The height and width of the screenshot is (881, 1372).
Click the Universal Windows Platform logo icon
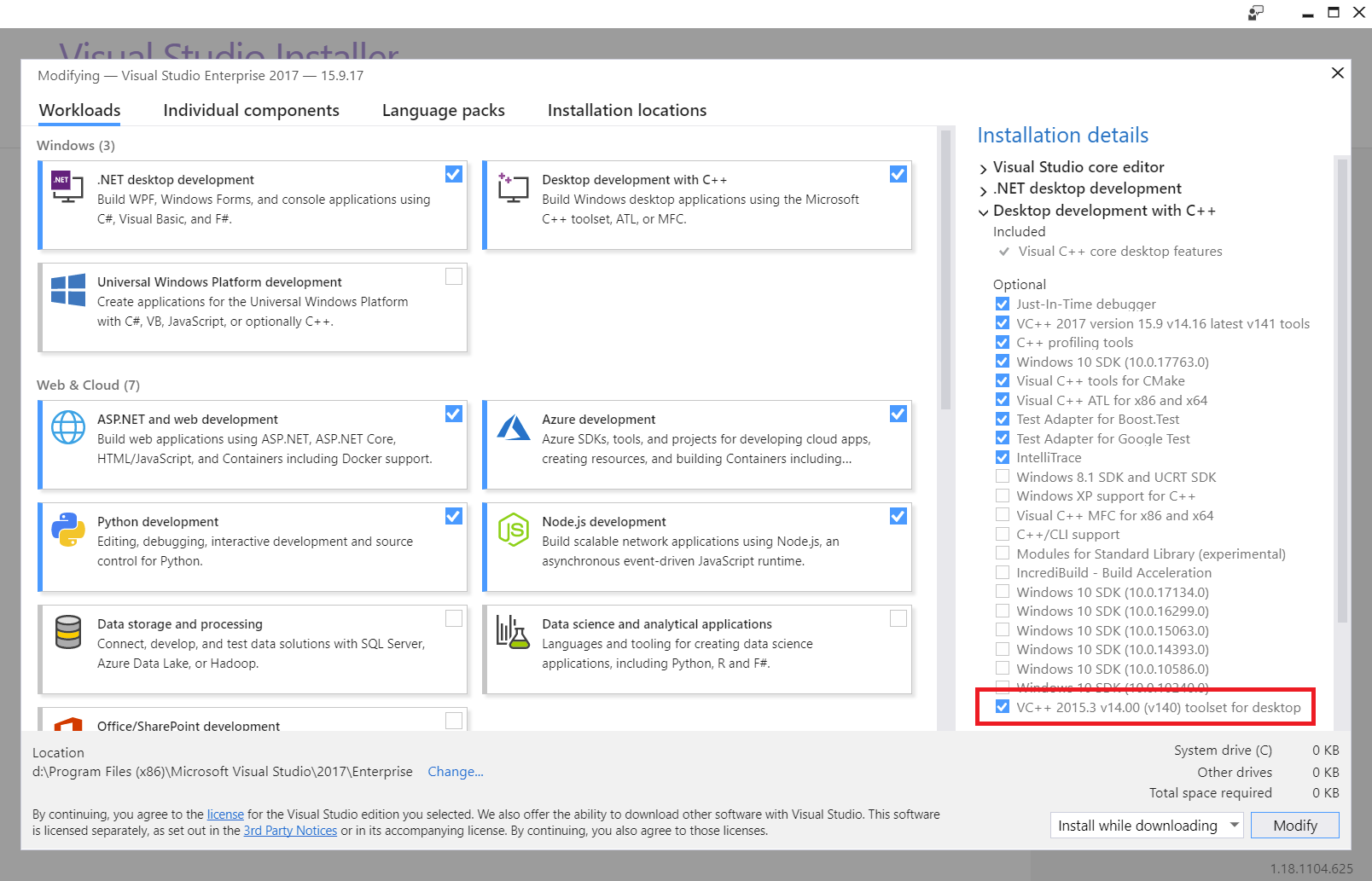[x=68, y=290]
